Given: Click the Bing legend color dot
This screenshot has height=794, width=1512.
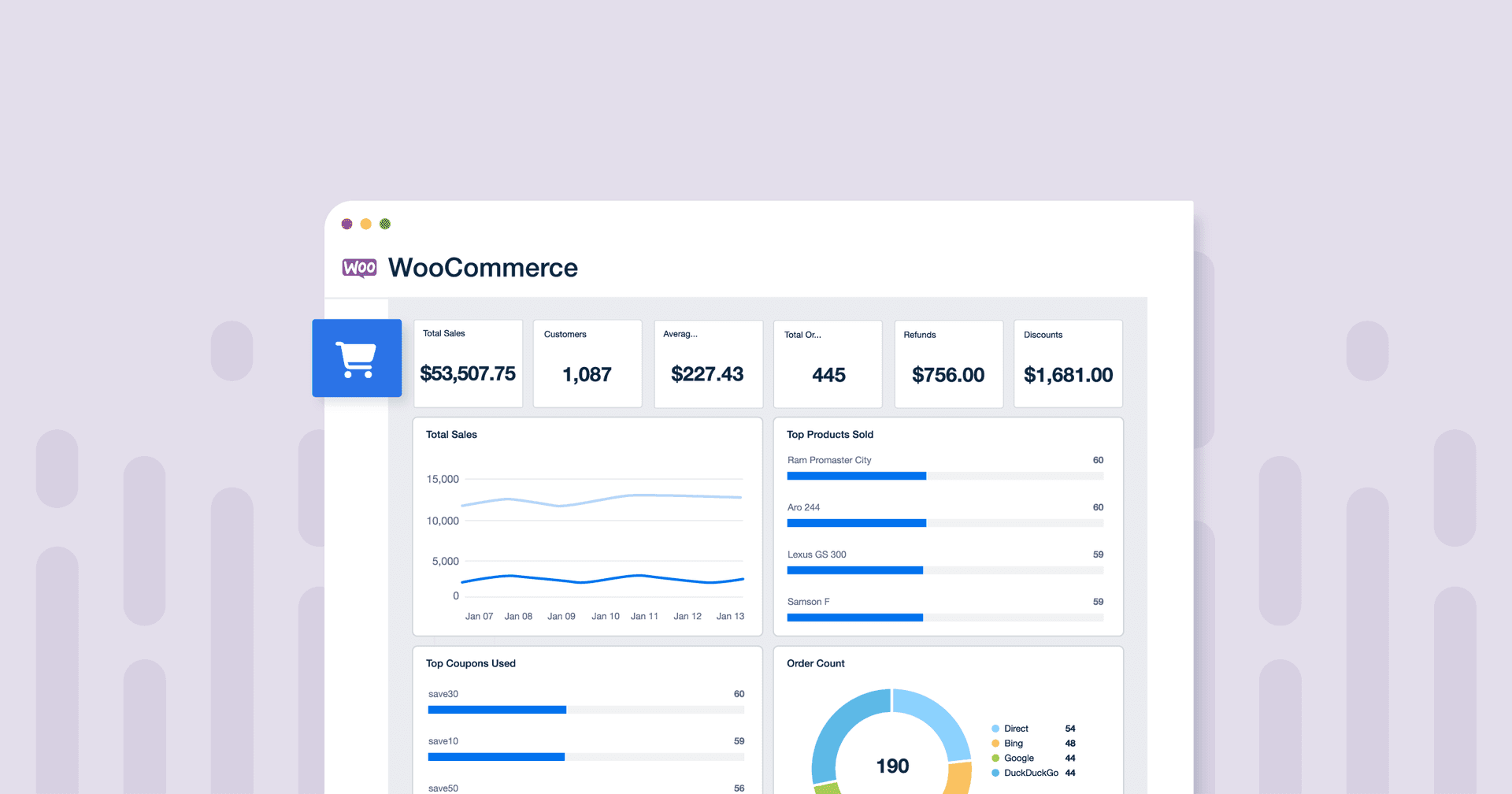Looking at the screenshot, I should click(x=995, y=744).
